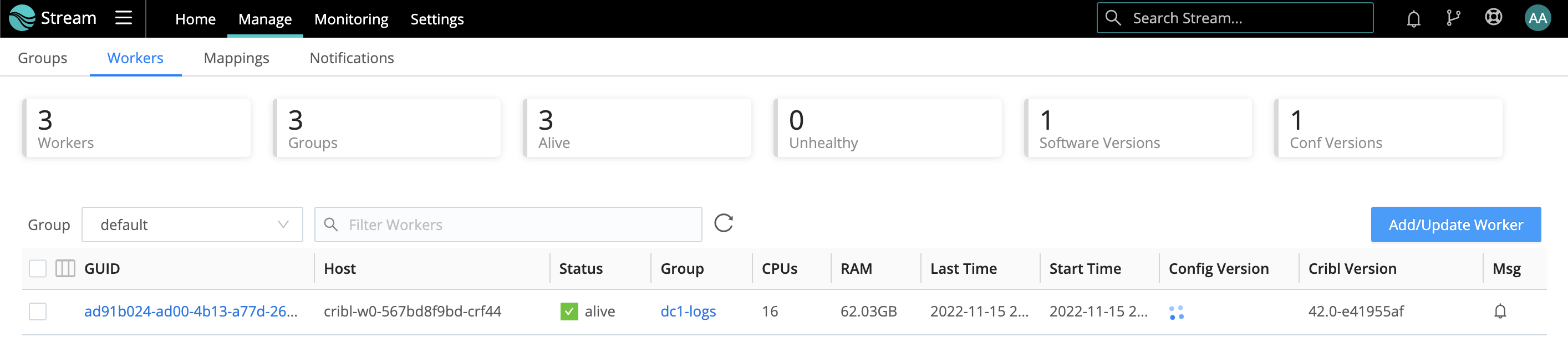The width and height of the screenshot is (1568, 337).
Task: Click the Add/Update Worker button
Action: click(x=1455, y=224)
